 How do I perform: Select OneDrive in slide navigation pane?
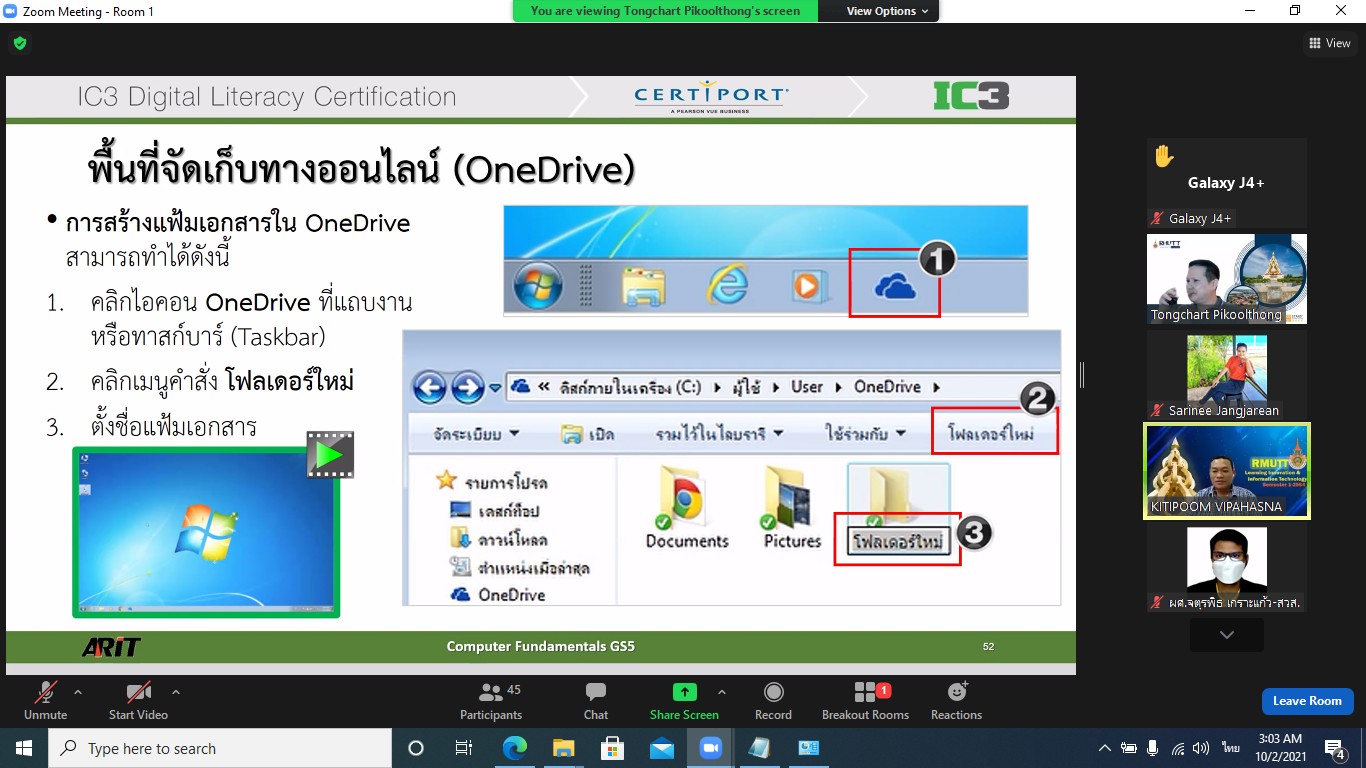498,595
